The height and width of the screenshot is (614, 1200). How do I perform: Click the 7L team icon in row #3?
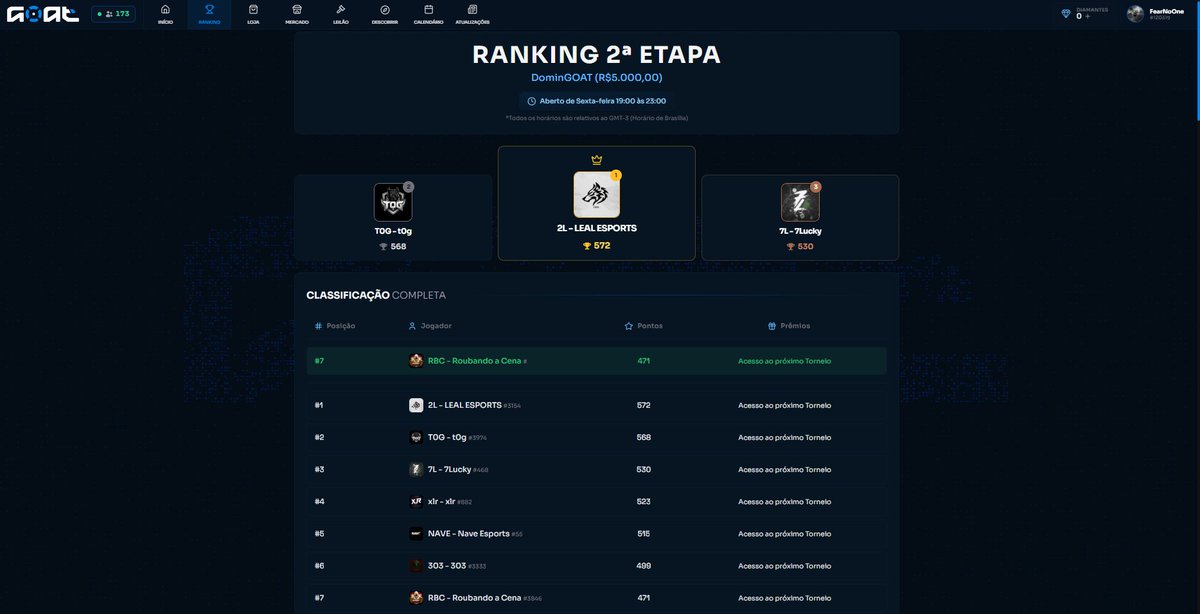(416, 469)
